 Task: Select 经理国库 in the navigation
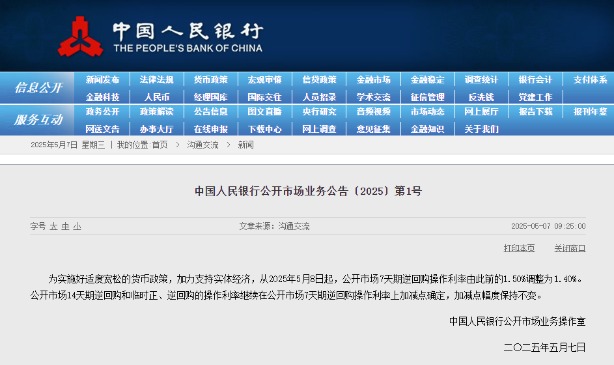click(x=210, y=97)
